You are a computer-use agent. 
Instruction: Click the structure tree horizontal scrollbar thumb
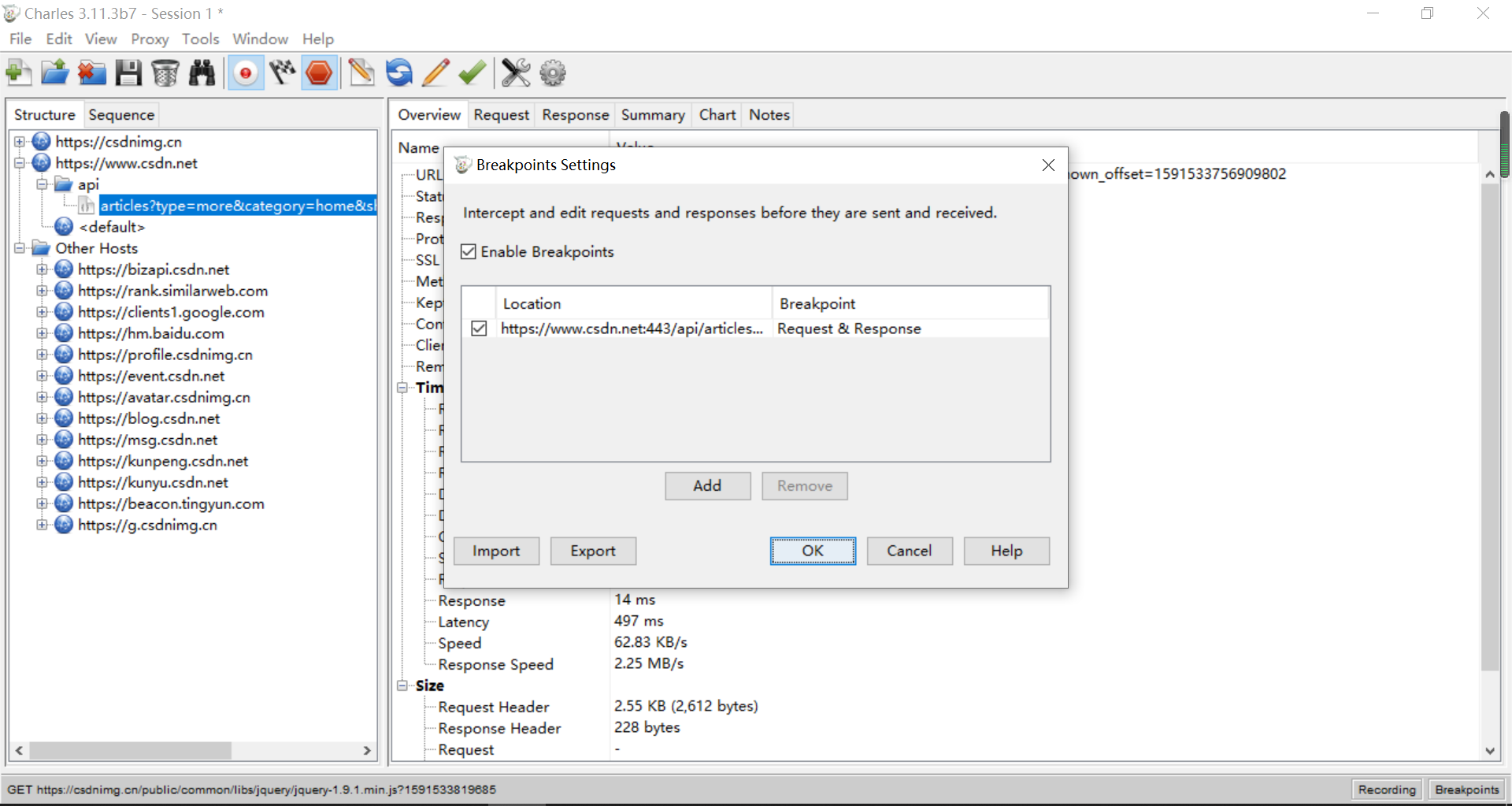click(x=130, y=751)
